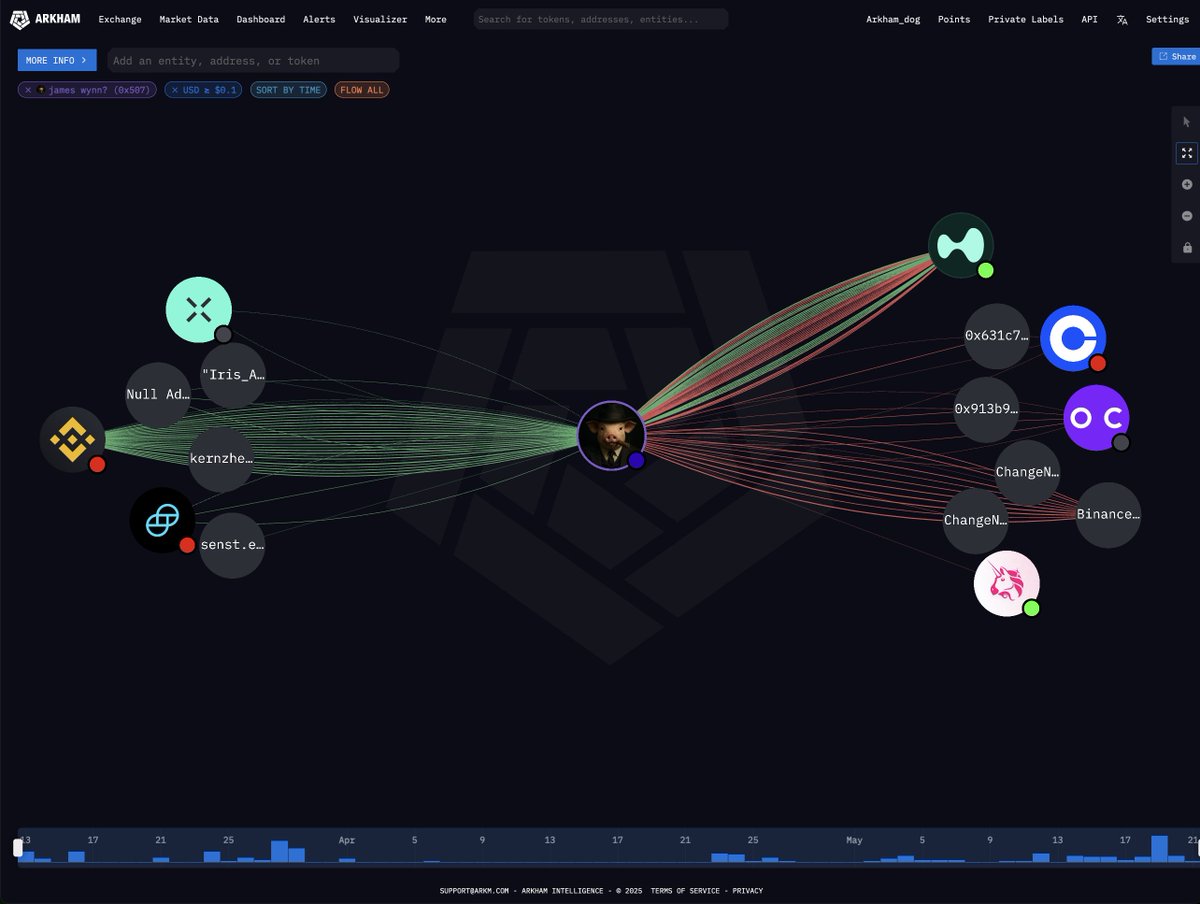
Task: Open the More menu in header
Action: pos(435,19)
